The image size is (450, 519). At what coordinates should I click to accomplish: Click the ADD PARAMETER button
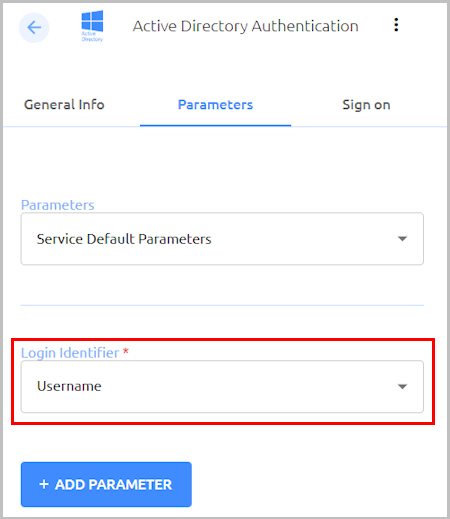(106, 484)
